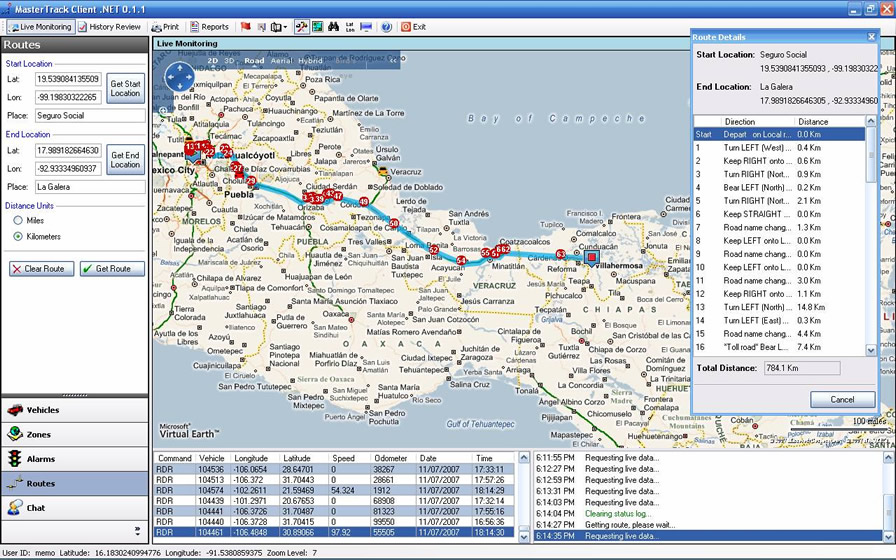
Task: Click route waypoint marker 63 on map
Action: click(561, 254)
